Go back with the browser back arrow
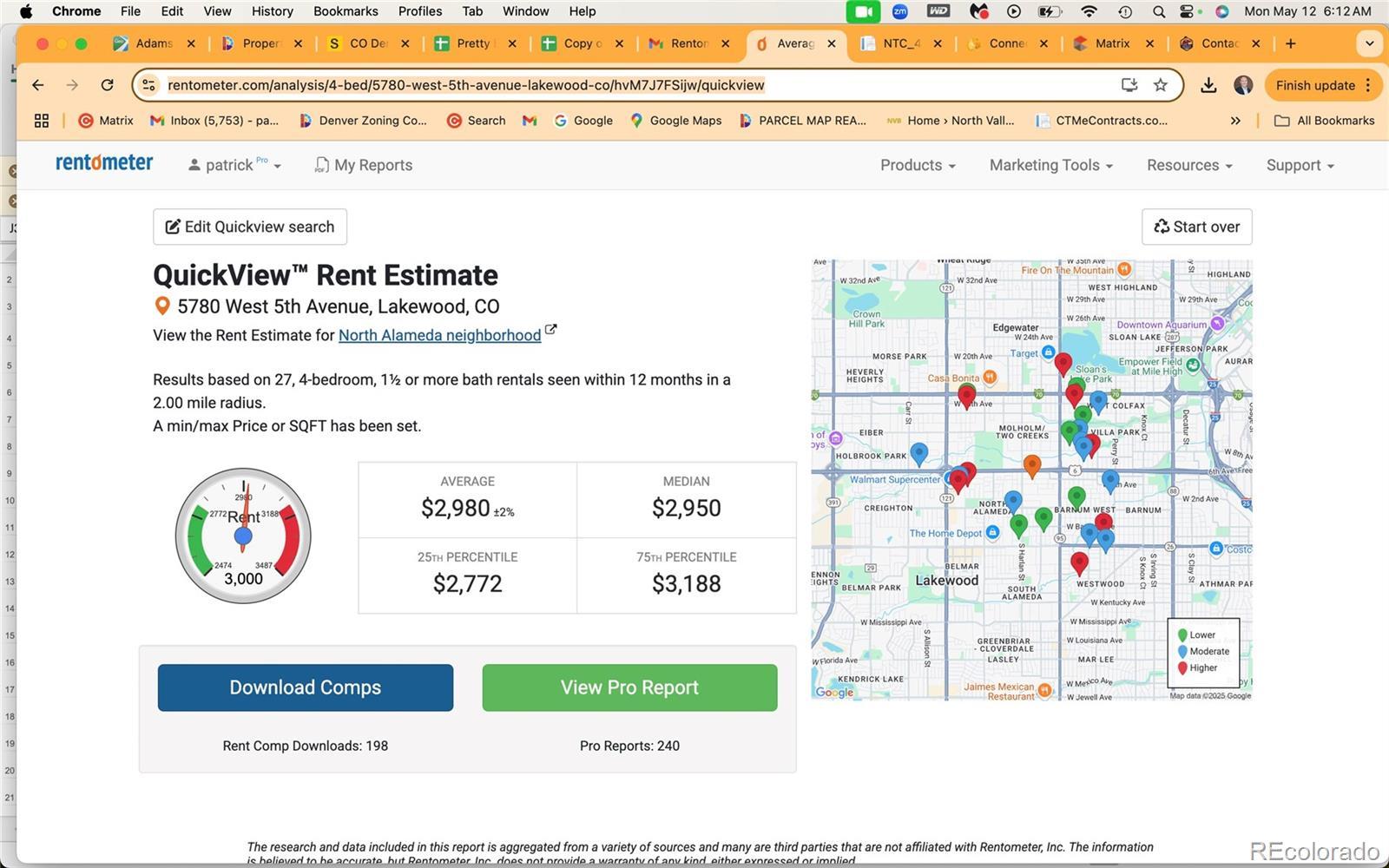 click(x=37, y=85)
